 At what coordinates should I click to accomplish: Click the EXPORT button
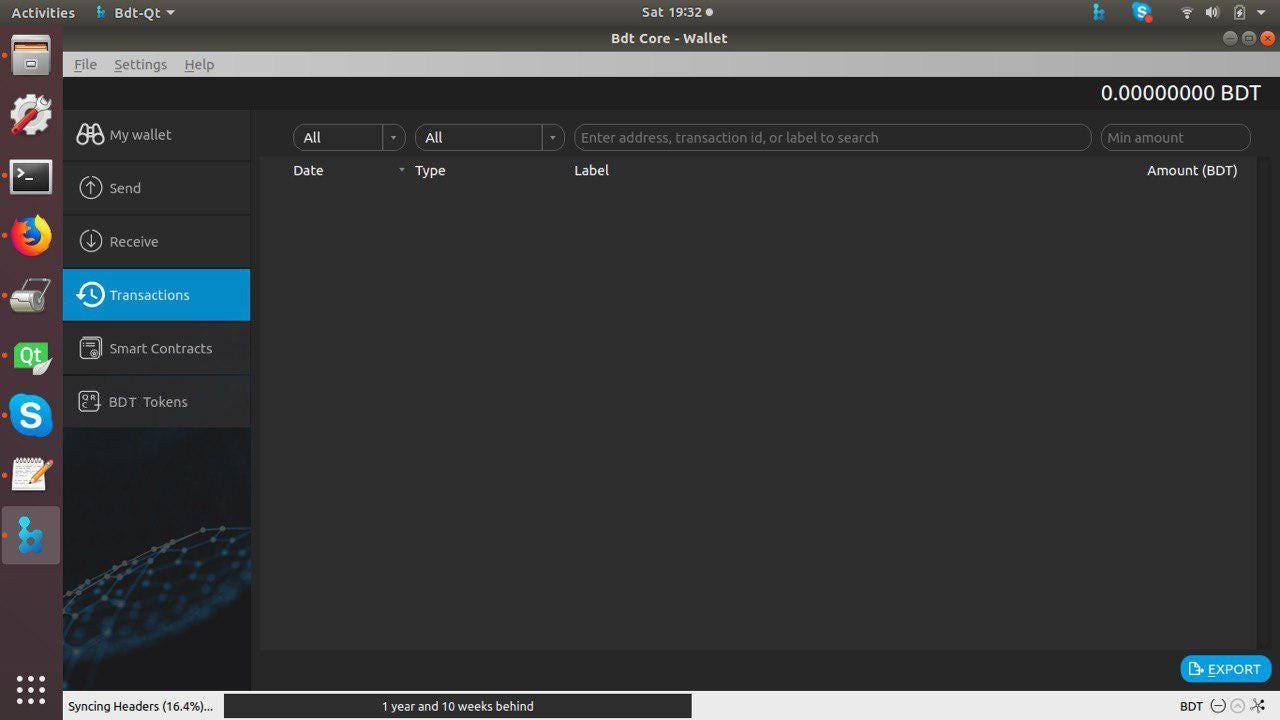1226,669
